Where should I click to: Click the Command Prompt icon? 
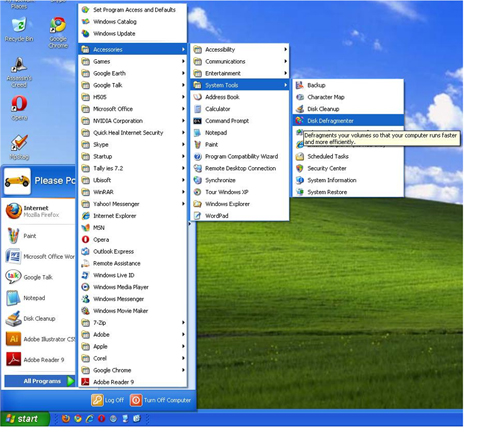coord(198,121)
